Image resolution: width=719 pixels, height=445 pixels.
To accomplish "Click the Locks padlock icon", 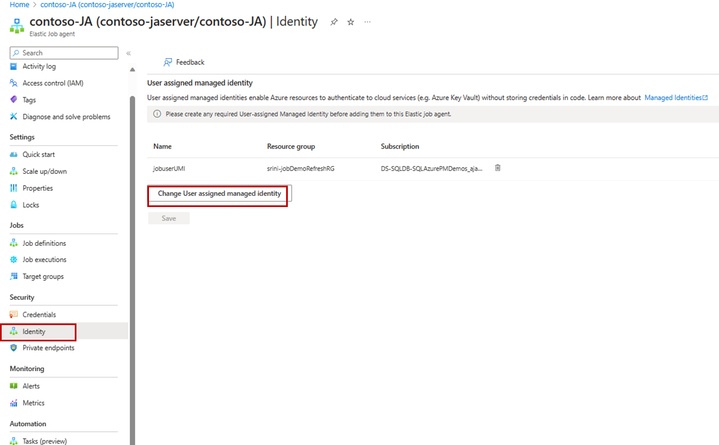I will [14, 205].
